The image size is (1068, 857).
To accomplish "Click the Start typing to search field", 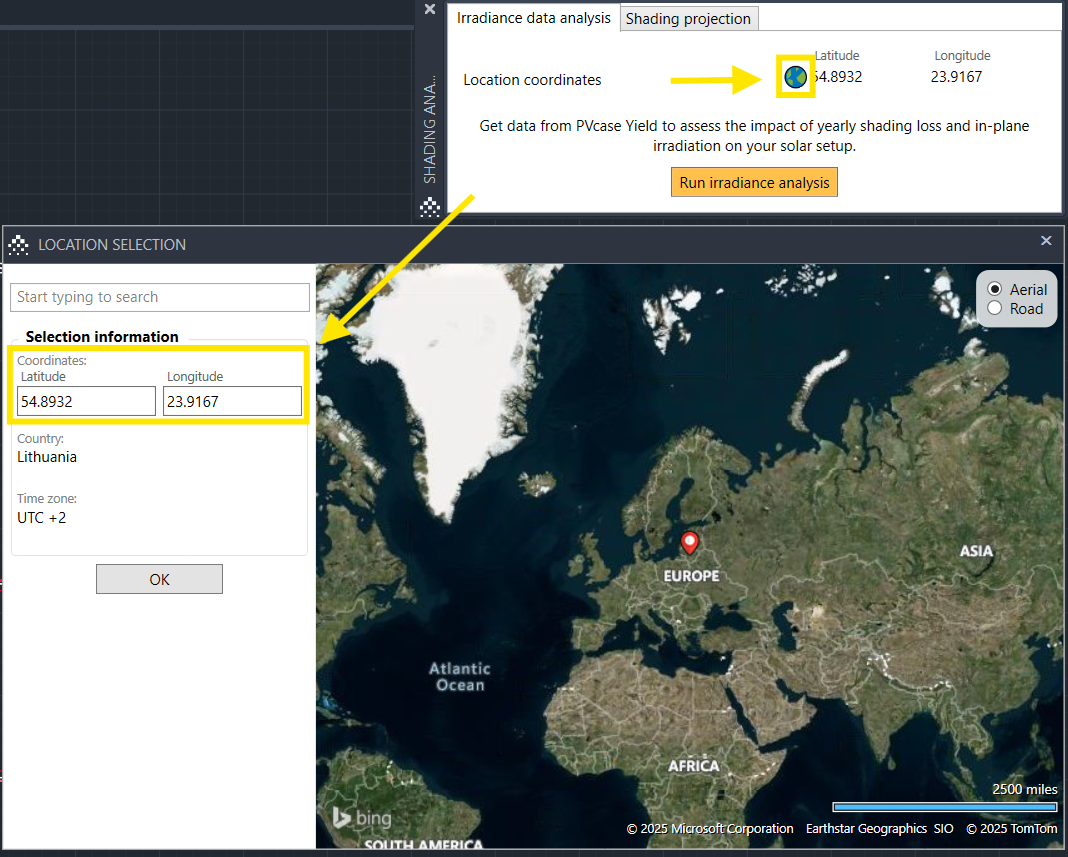I will pyautogui.click(x=160, y=297).
